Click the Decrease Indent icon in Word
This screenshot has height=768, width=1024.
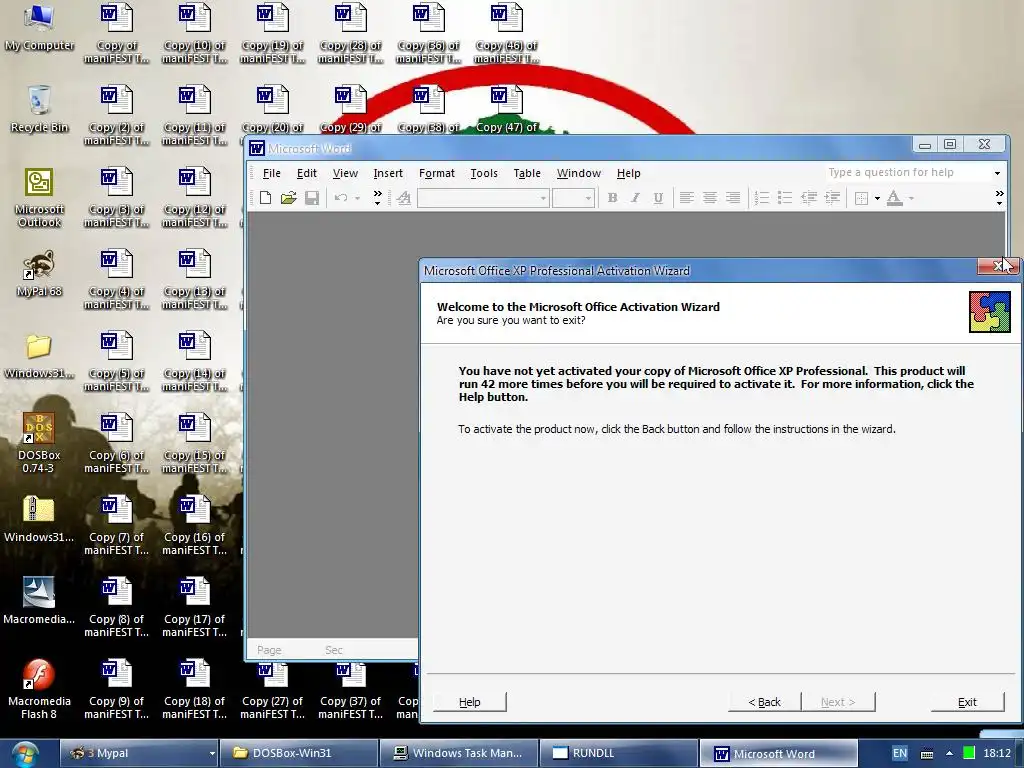pyautogui.click(x=808, y=198)
